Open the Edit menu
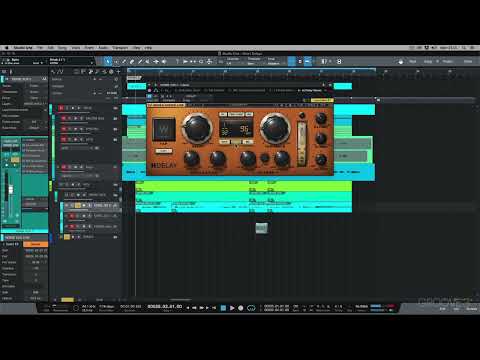The image size is (480, 360). 51,48
